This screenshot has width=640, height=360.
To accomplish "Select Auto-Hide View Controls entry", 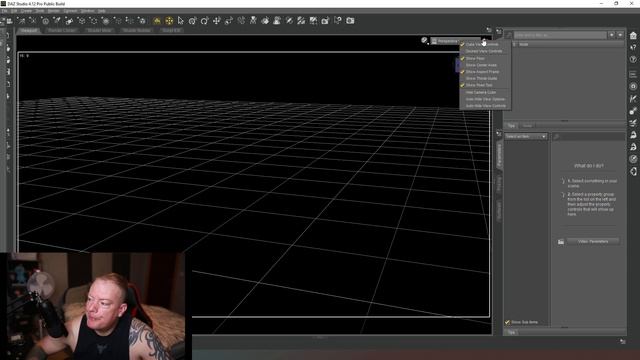I will point(485,106).
